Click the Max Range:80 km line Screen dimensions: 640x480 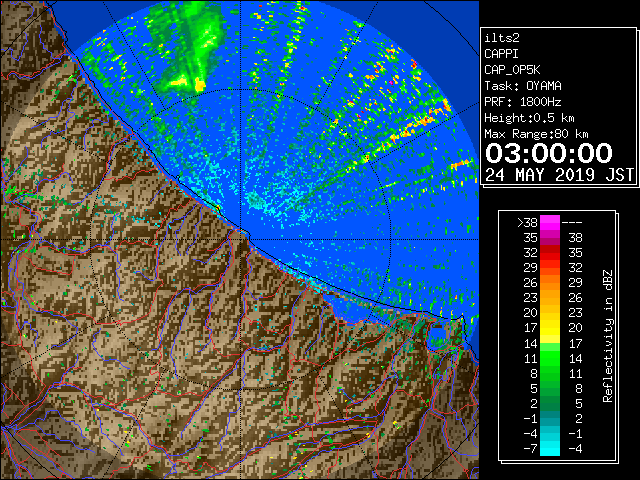tap(536, 134)
